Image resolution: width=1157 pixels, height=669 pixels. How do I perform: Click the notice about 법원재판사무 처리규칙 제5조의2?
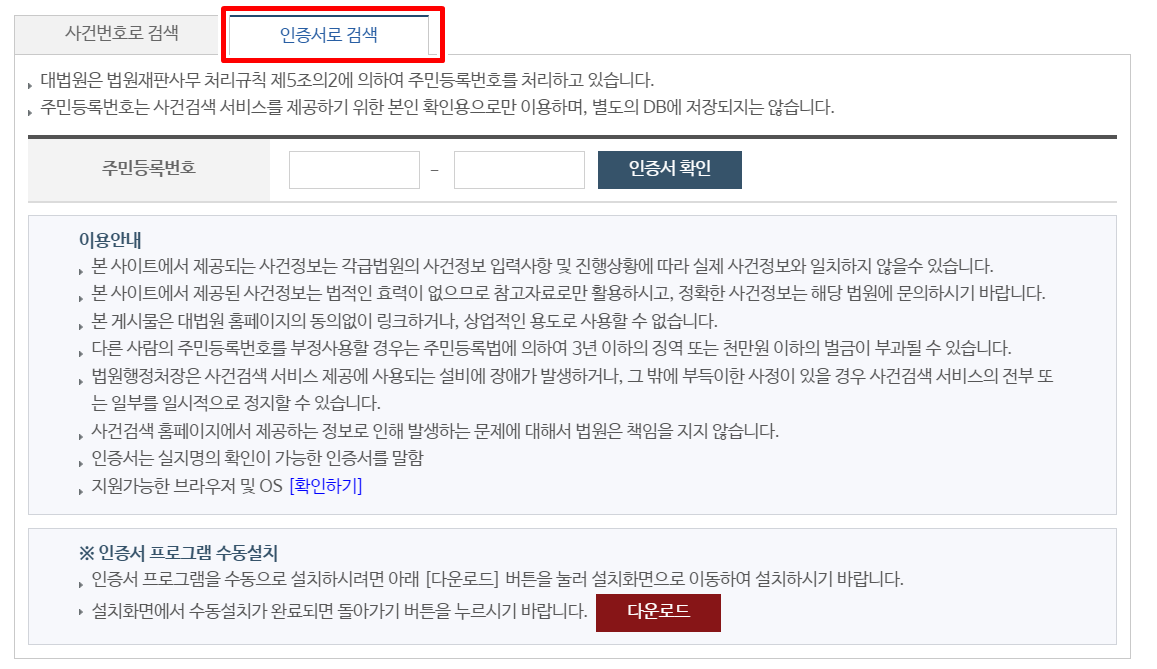click(x=347, y=80)
